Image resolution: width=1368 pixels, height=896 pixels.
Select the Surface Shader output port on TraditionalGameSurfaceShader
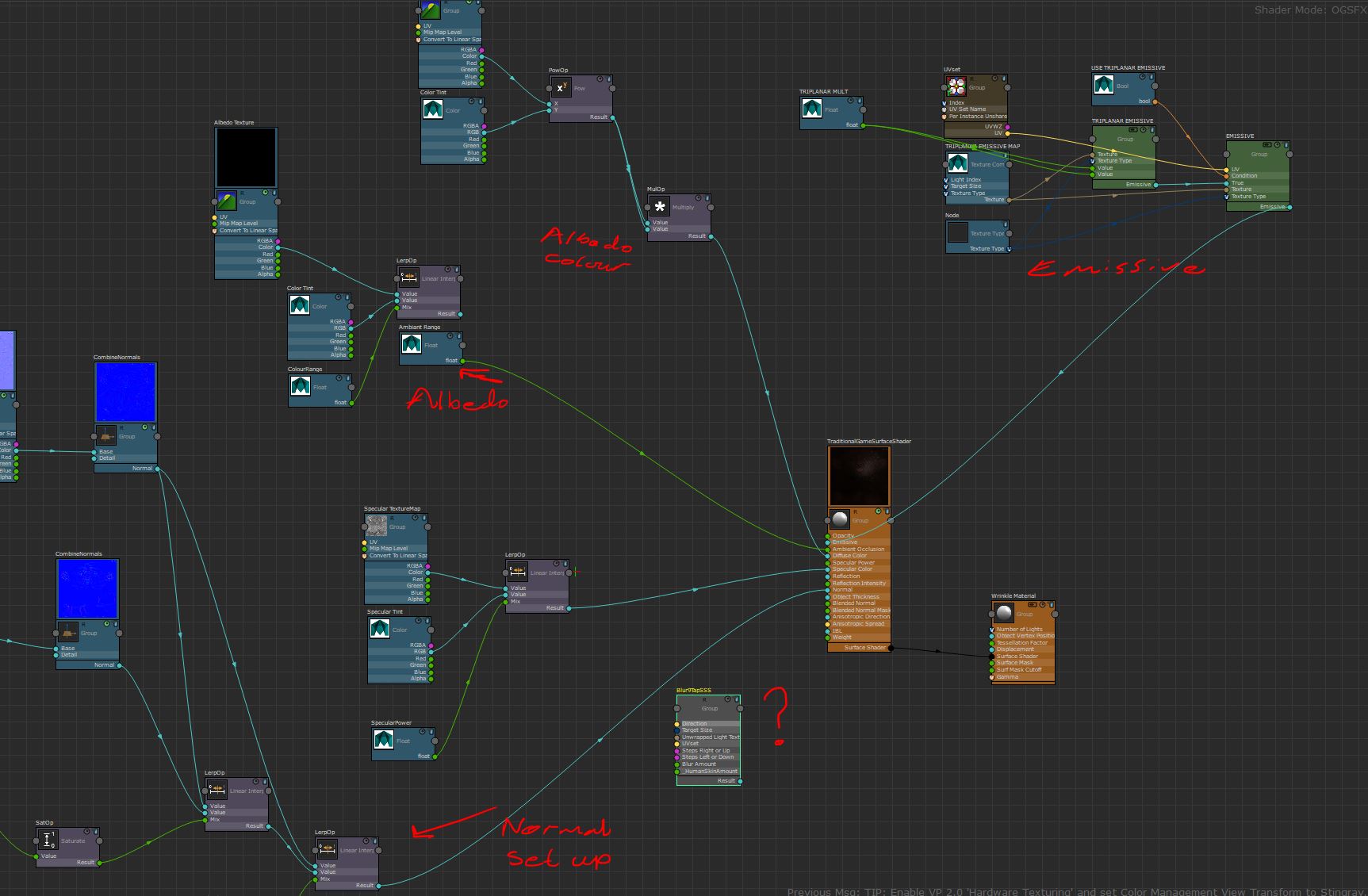(x=892, y=648)
